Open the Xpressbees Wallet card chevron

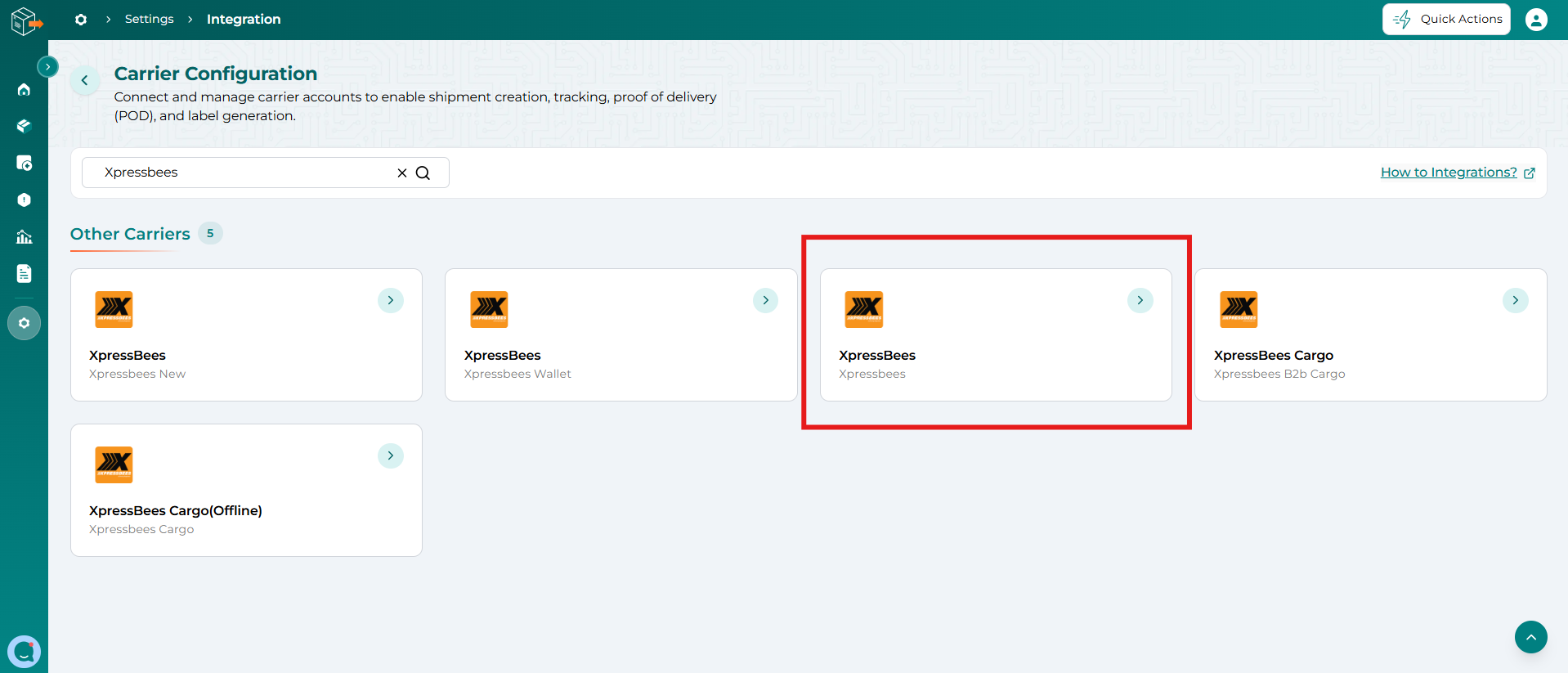[765, 300]
